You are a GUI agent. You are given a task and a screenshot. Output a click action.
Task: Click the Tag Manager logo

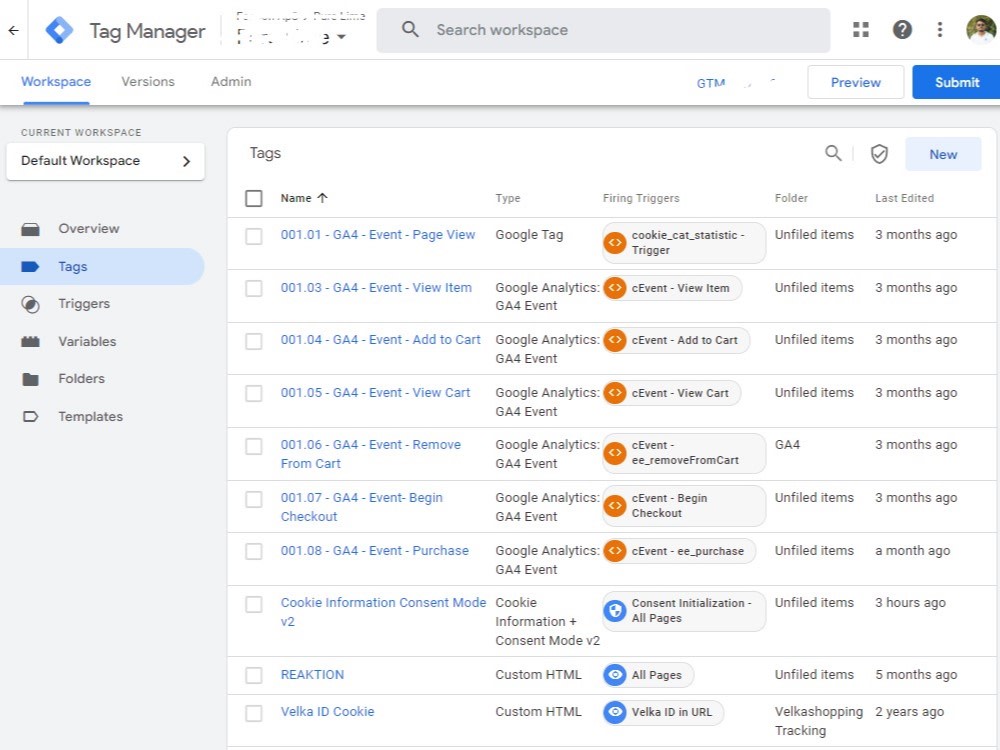(59, 30)
